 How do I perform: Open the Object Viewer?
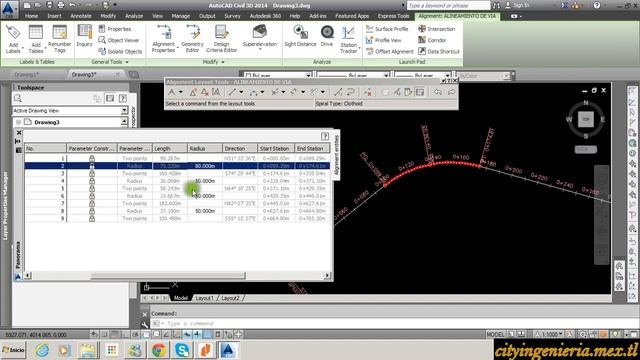click(119, 40)
